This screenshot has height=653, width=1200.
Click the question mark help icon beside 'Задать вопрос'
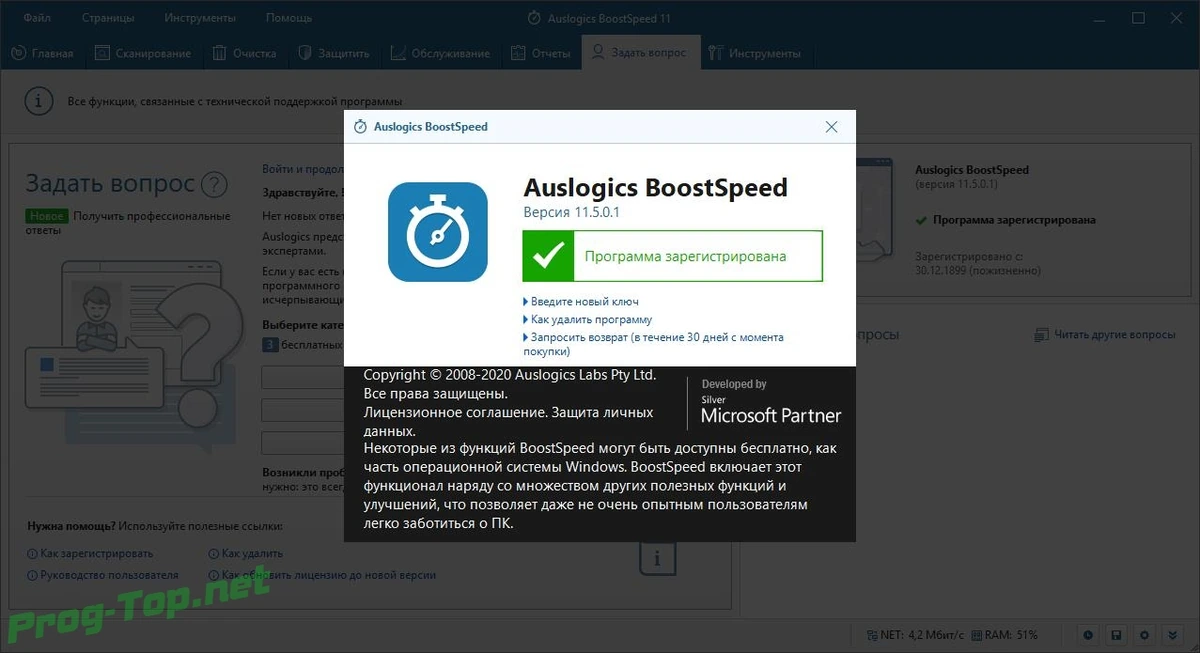[x=214, y=184]
